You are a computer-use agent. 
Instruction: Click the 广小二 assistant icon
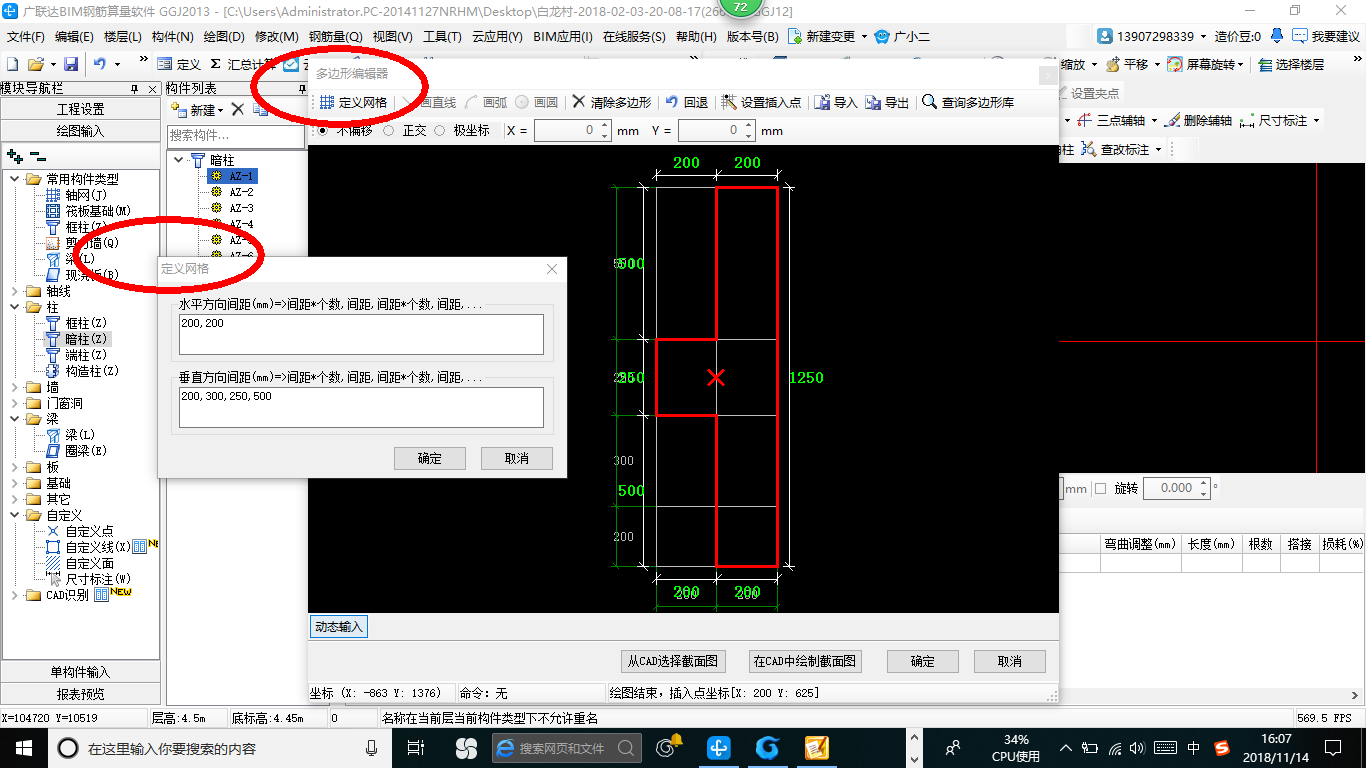902,36
